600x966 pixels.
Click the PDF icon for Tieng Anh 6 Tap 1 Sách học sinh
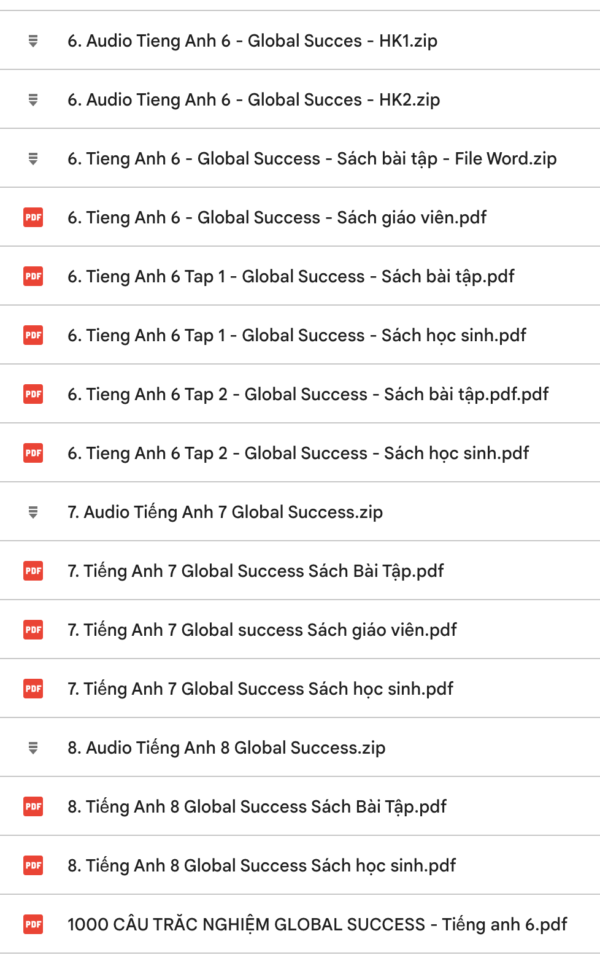click(x=32, y=335)
